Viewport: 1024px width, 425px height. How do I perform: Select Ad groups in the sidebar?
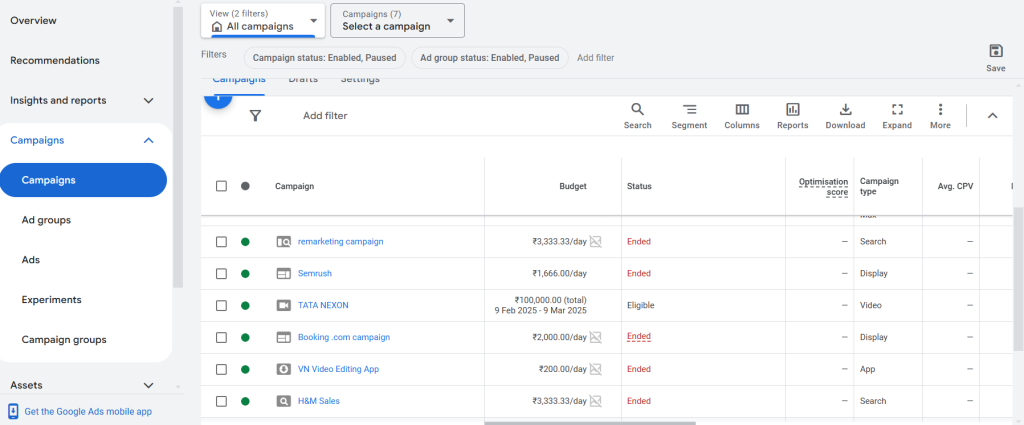tap(46, 220)
